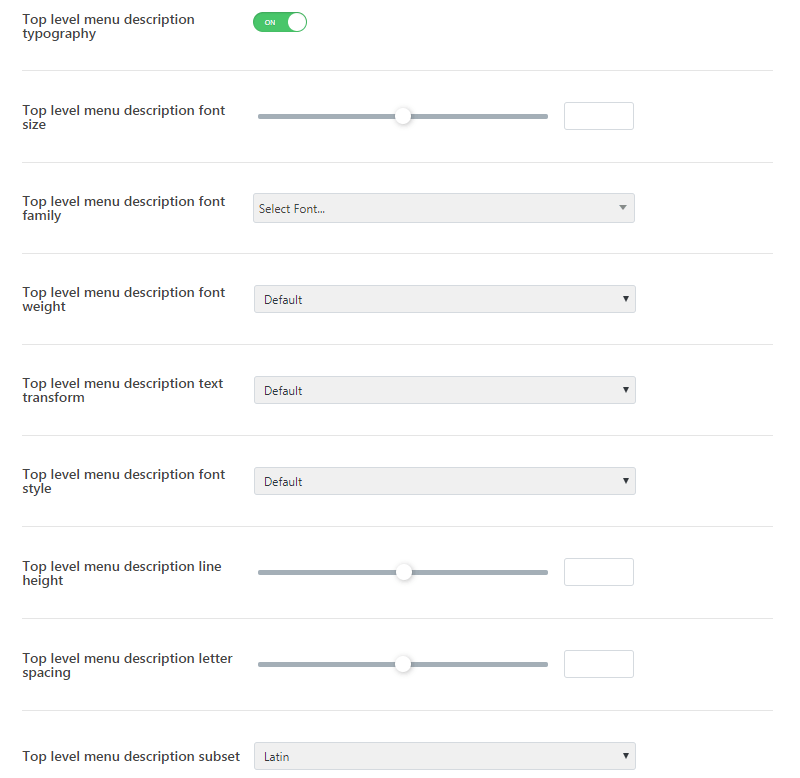This screenshot has width=800, height=778.
Task: Click the font weight dropdown arrow icon
Action: 626,298
